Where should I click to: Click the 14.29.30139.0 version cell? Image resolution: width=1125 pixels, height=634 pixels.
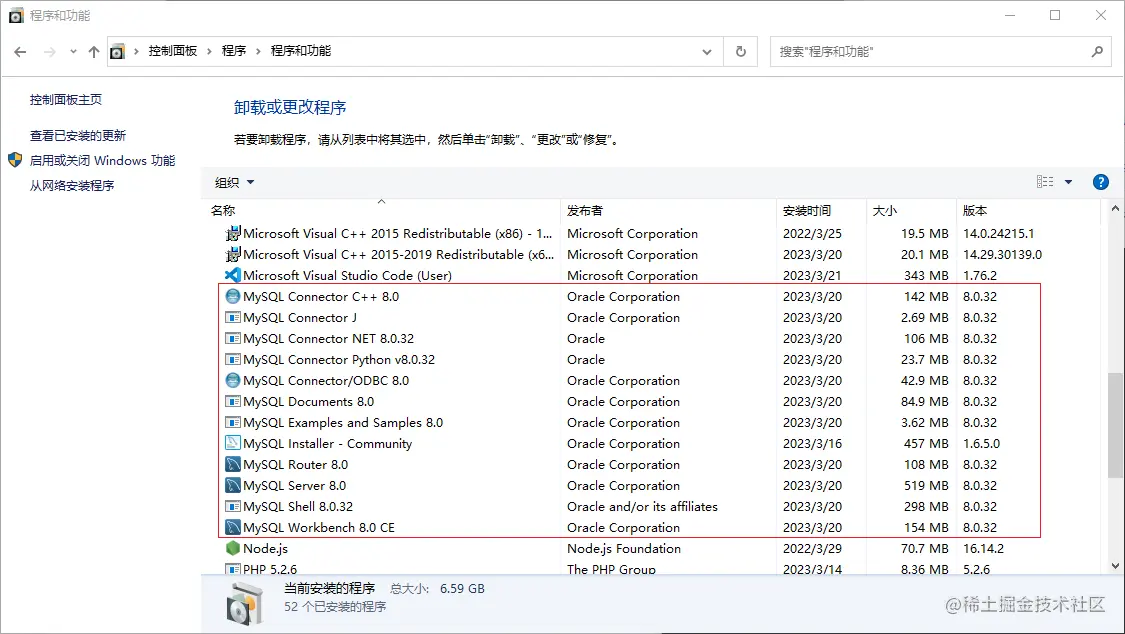(x=1002, y=255)
